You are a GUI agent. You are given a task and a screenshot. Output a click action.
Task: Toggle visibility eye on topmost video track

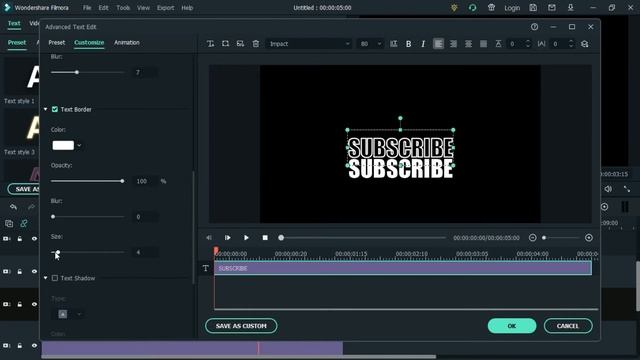(x=34, y=239)
